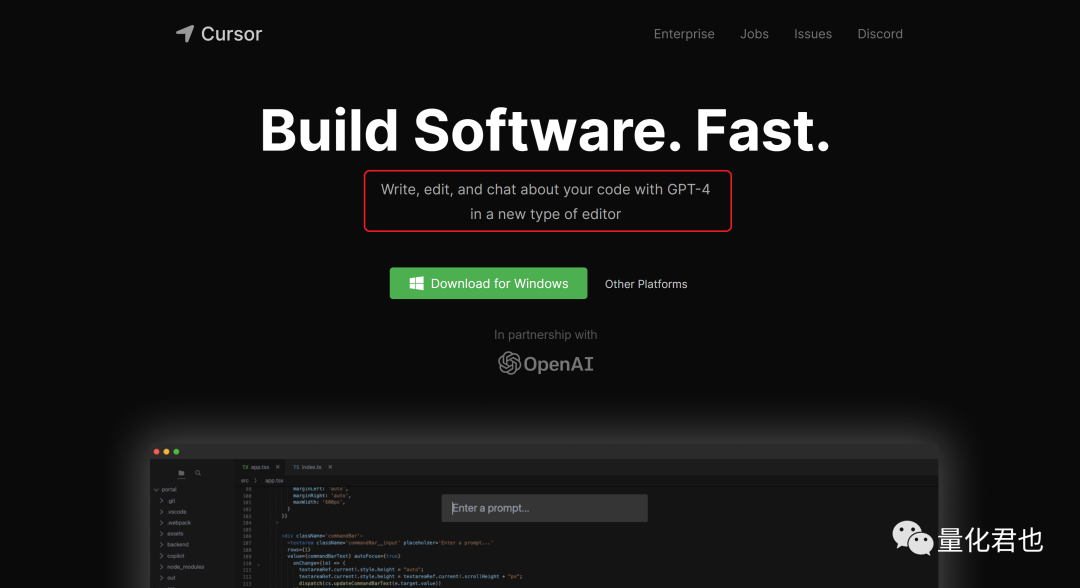Viewport: 1080px width, 588px height.
Task: Open the Issues nav link
Action: click(813, 34)
